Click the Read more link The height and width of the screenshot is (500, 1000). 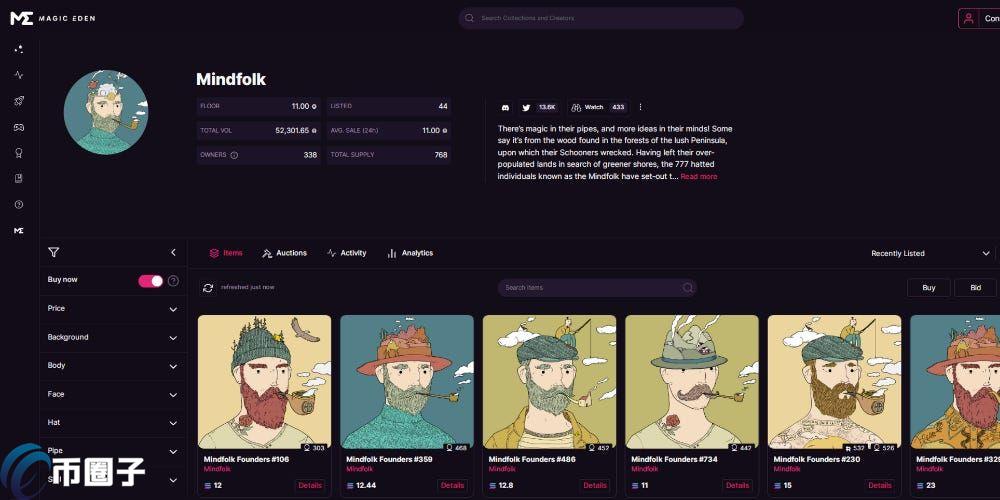point(698,177)
